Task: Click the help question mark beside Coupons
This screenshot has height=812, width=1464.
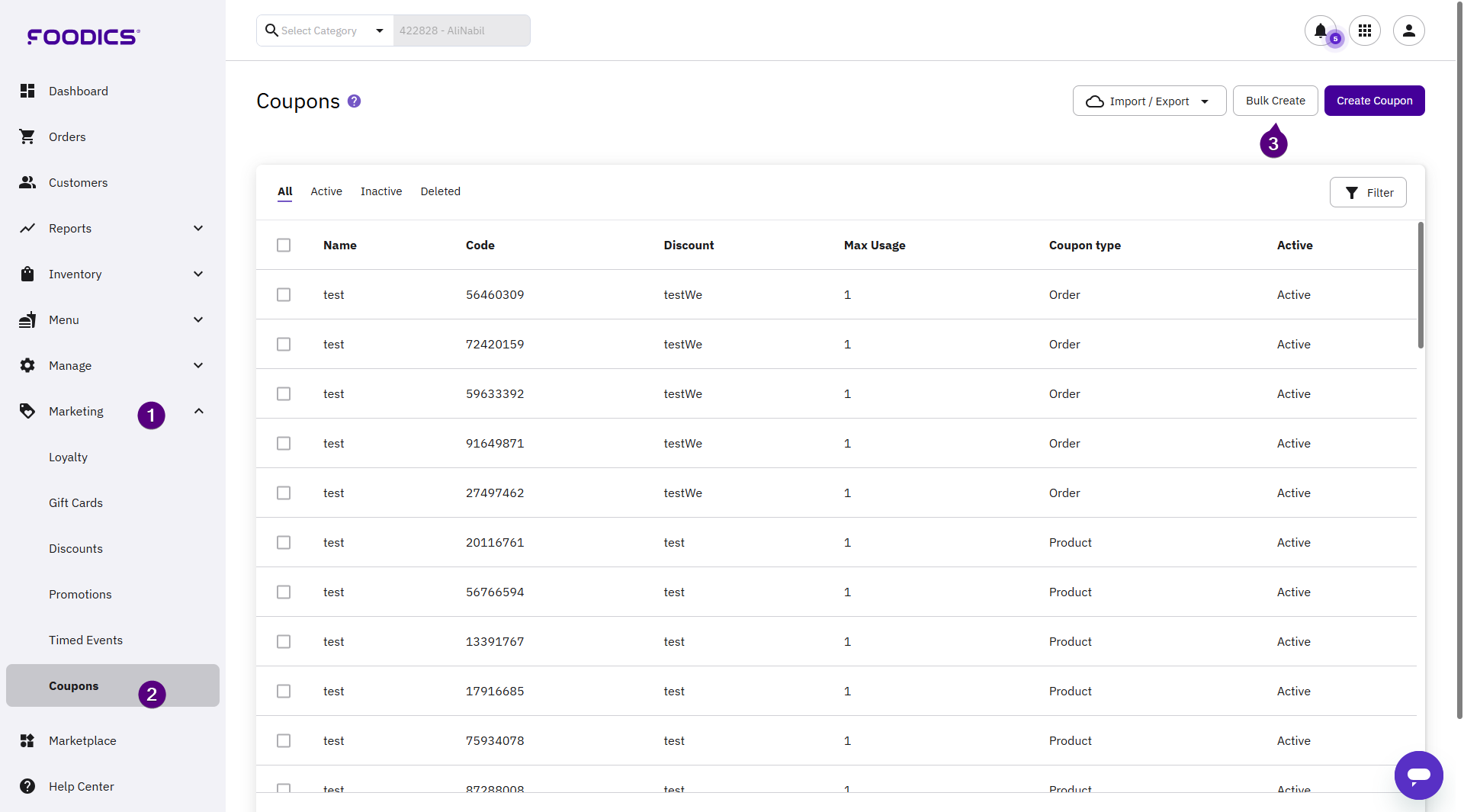Action: 354,101
